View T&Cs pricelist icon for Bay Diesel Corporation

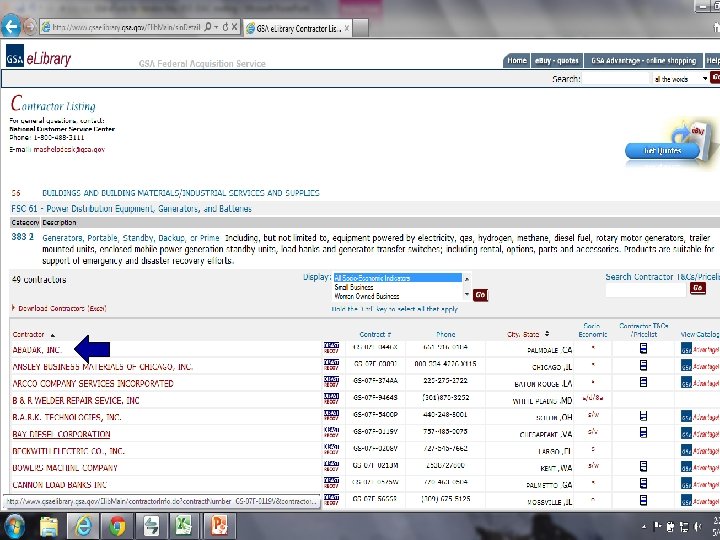tap(643, 433)
